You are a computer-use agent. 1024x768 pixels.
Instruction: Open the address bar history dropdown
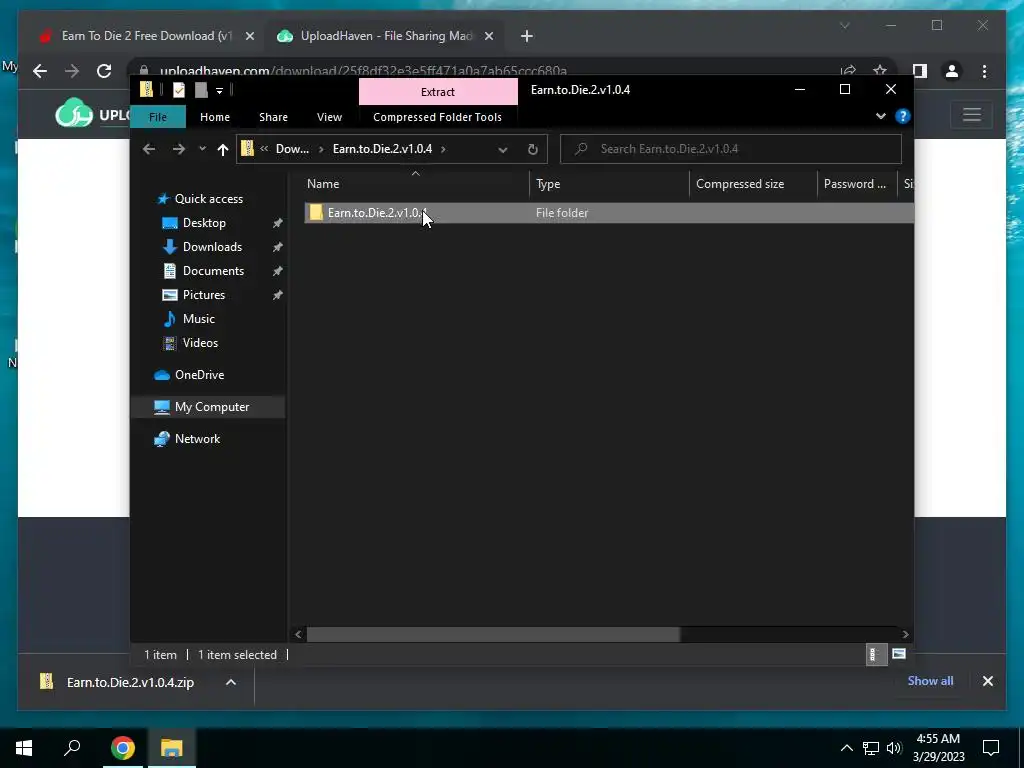coord(502,150)
